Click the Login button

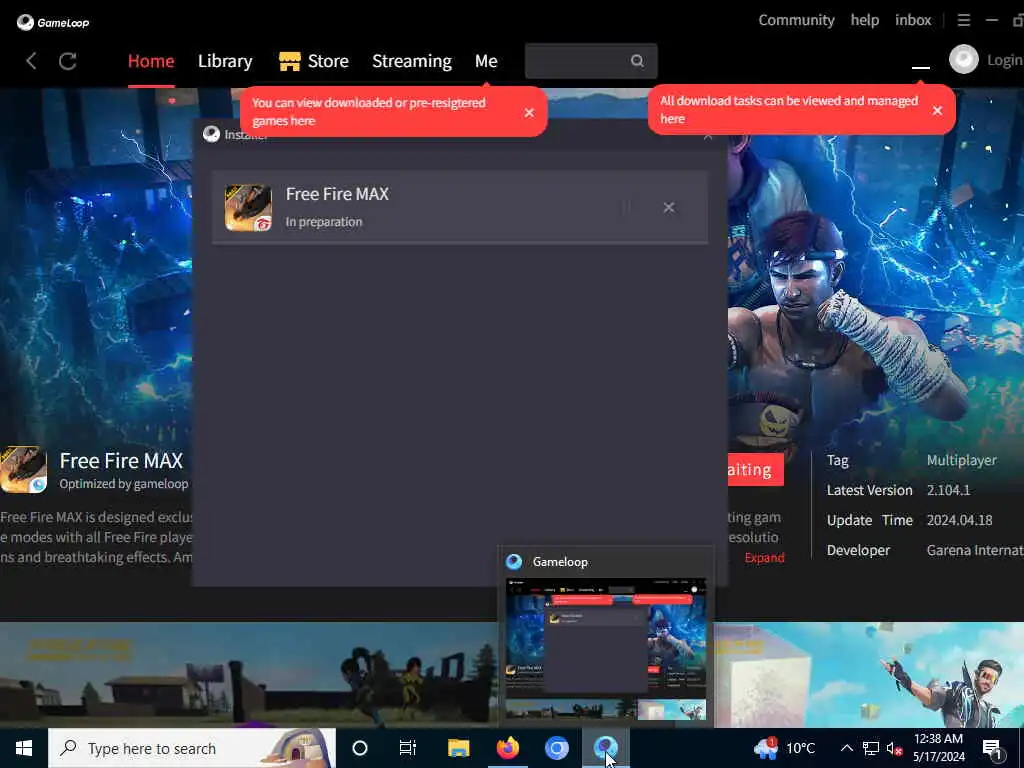[1004, 60]
